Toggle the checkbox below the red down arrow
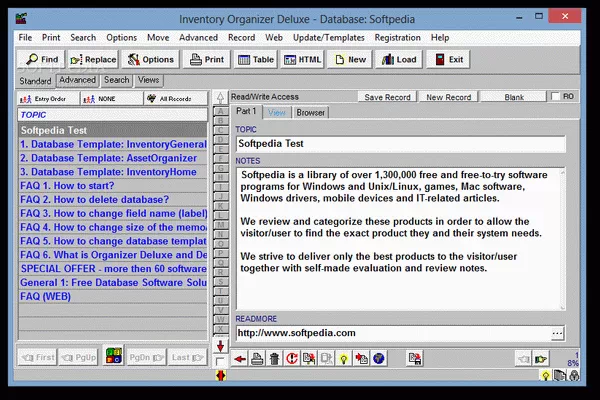 (x=220, y=361)
